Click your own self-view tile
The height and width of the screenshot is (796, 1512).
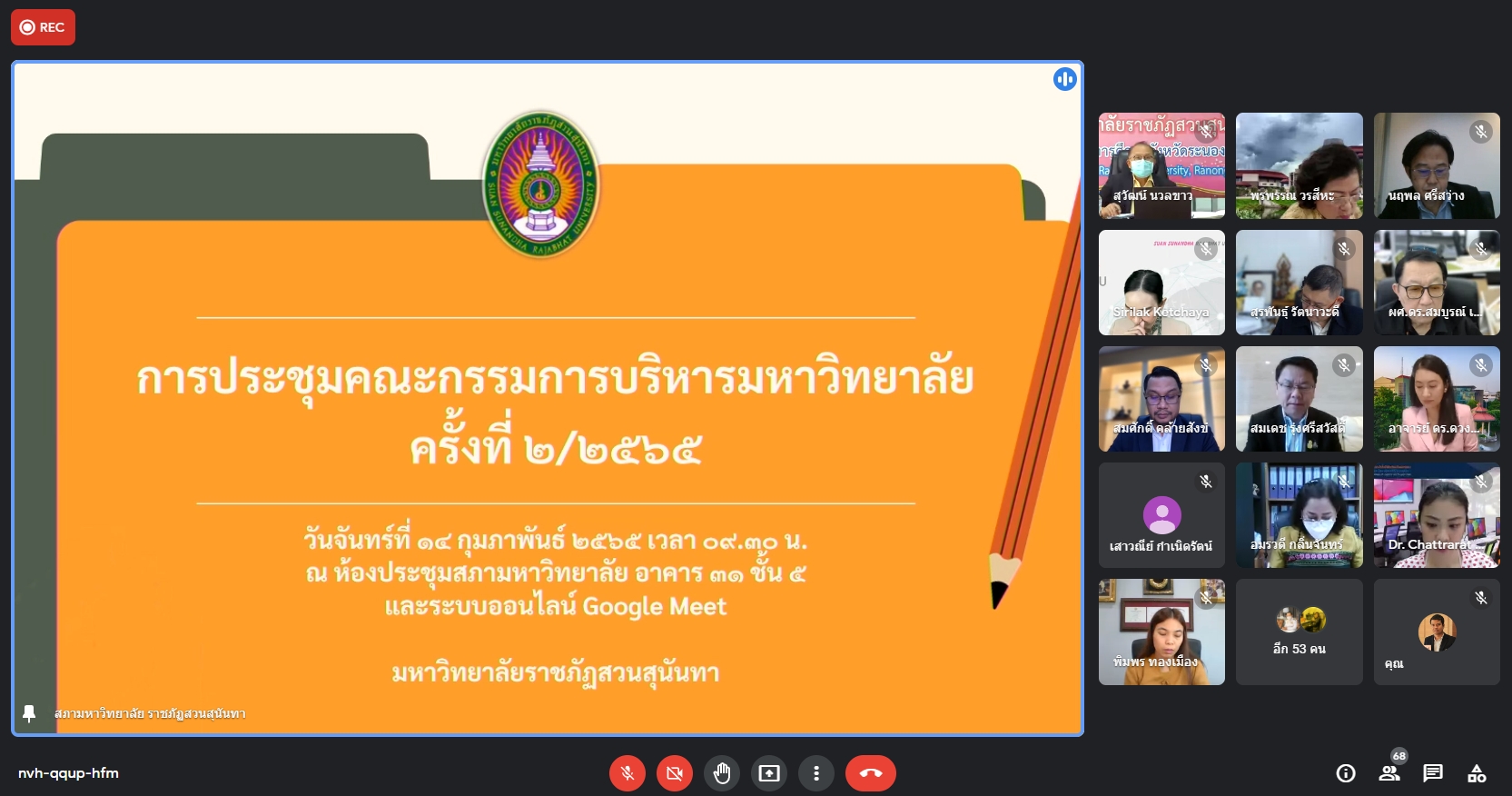[1436, 632]
